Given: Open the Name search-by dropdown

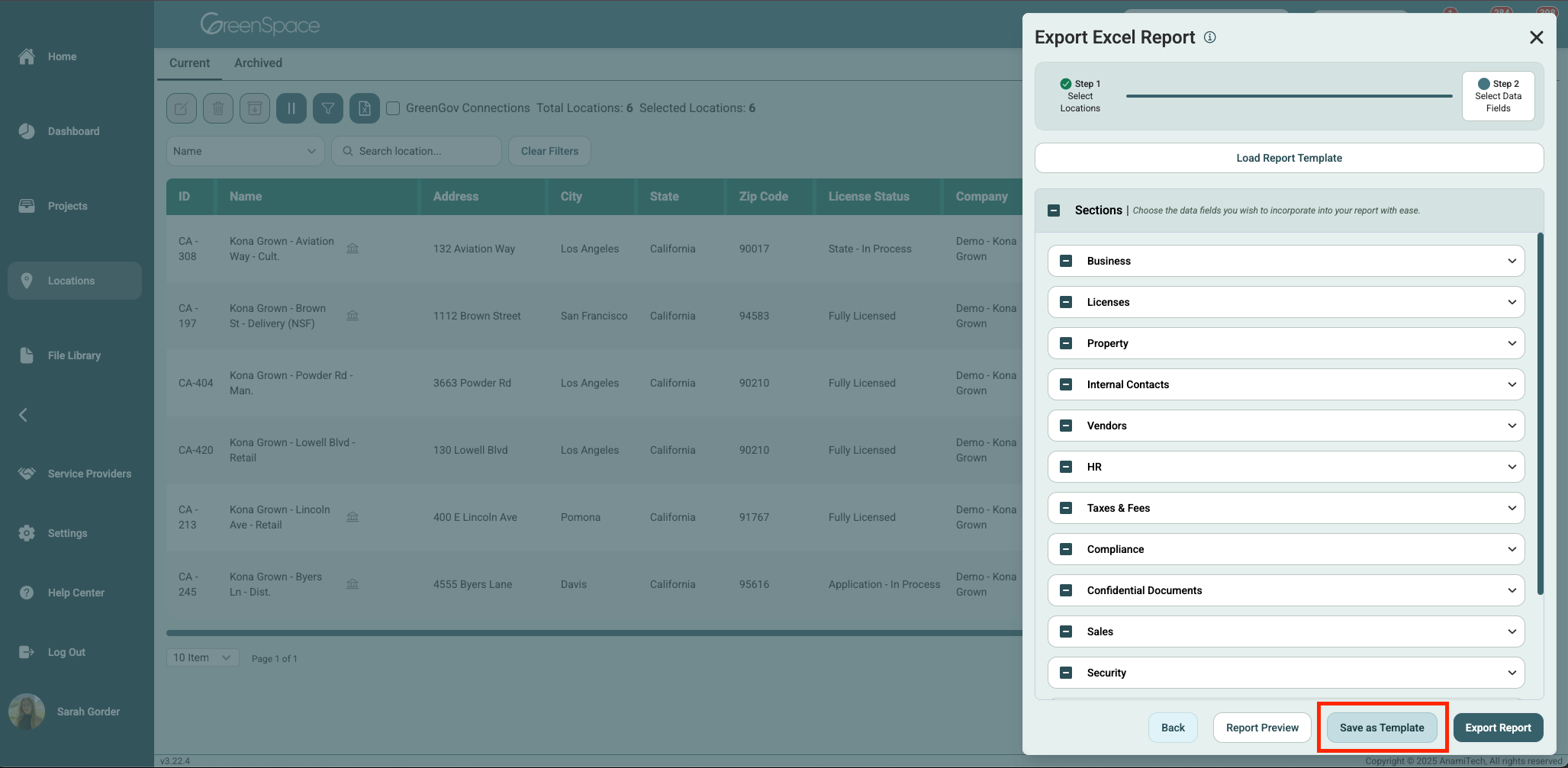Looking at the screenshot, I should point(245,151).
